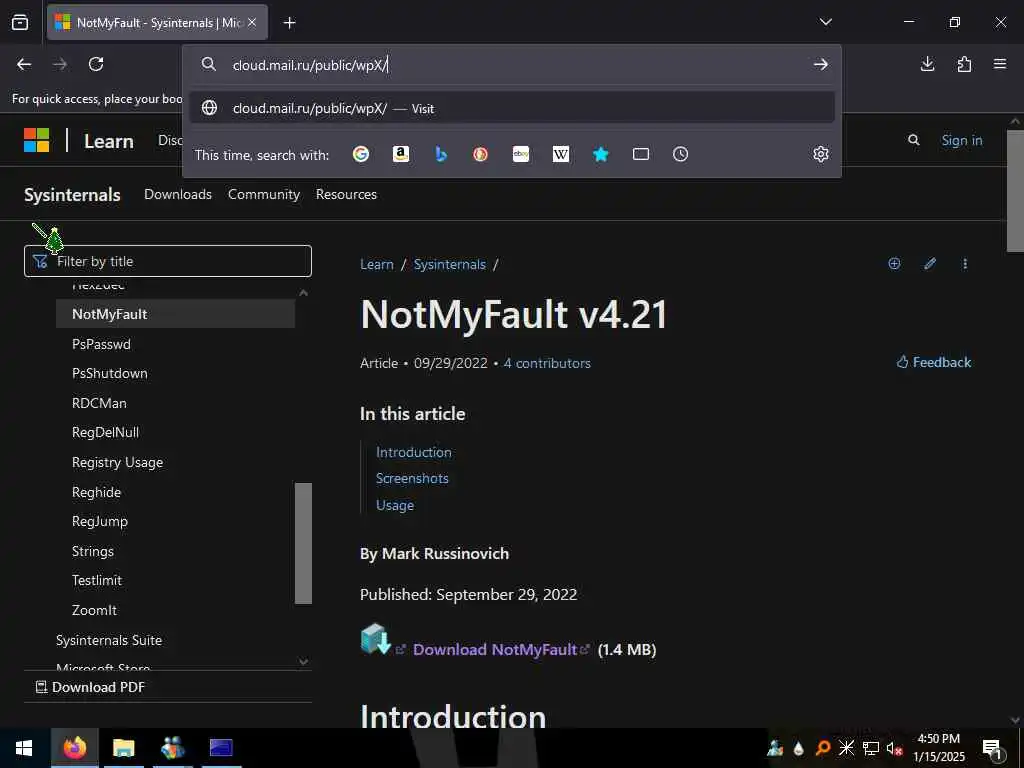
Task: Select Strings in the sidebar
Action: pos(93,551)
